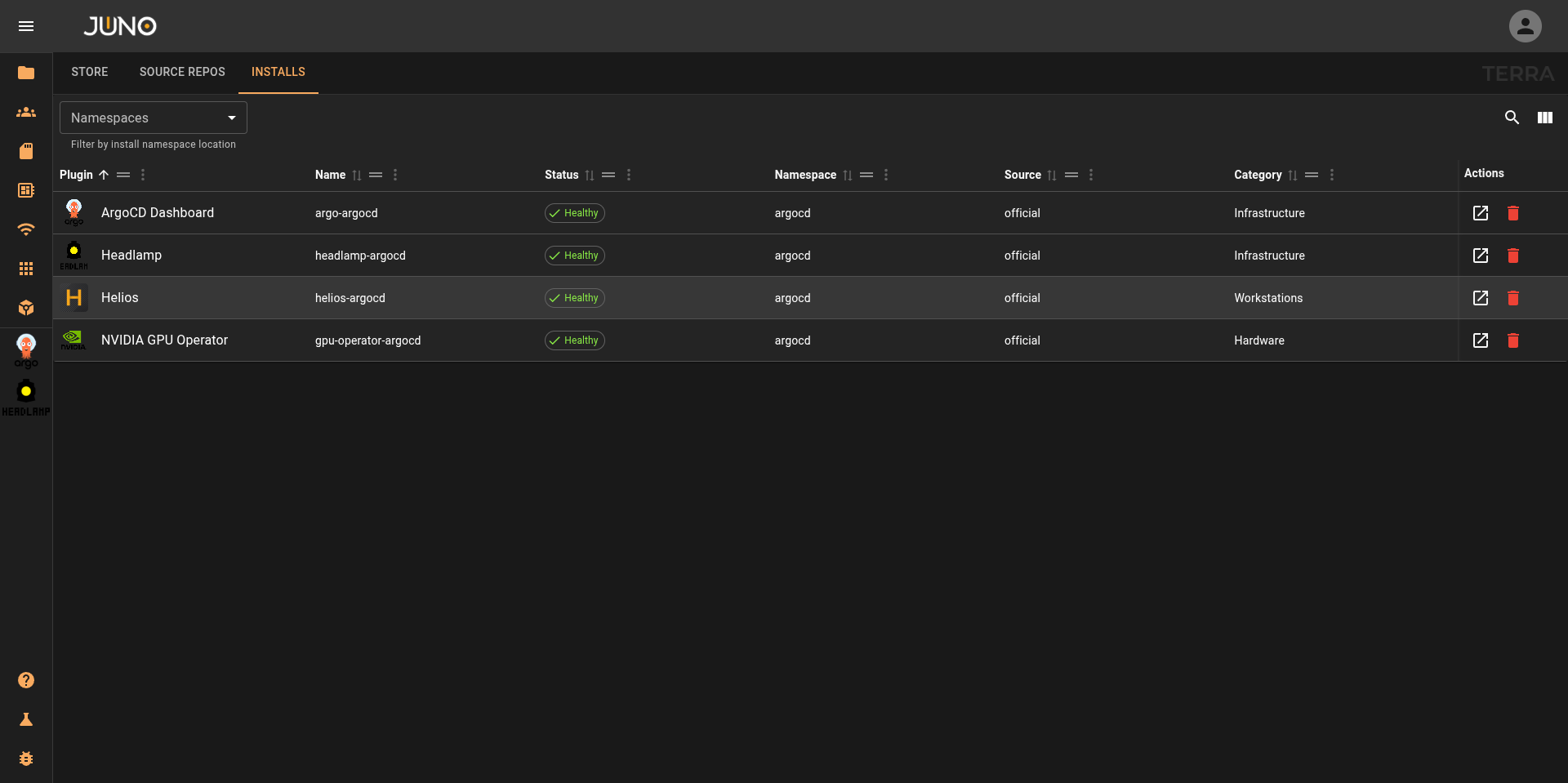Open the Category column three-dot menu
1568x783 pixels.
(1331, 175)
